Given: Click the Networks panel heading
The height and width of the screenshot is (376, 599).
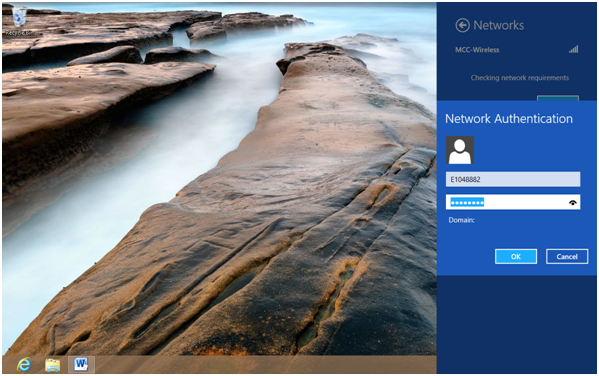Looking at the screenshot, I should (499, 25).
